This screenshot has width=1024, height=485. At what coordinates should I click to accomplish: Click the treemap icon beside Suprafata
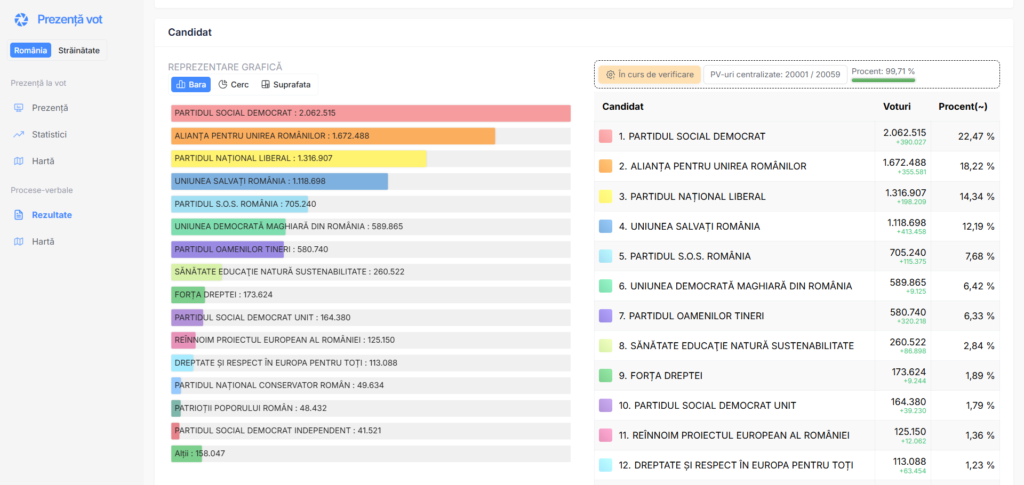tap(265, 84)
